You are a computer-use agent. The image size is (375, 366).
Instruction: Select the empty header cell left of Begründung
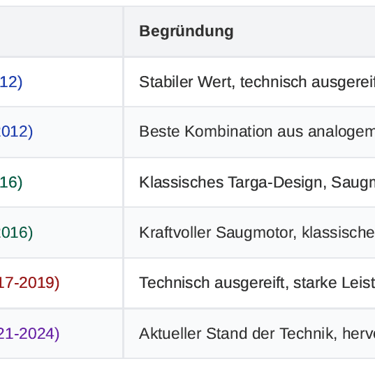61,31
